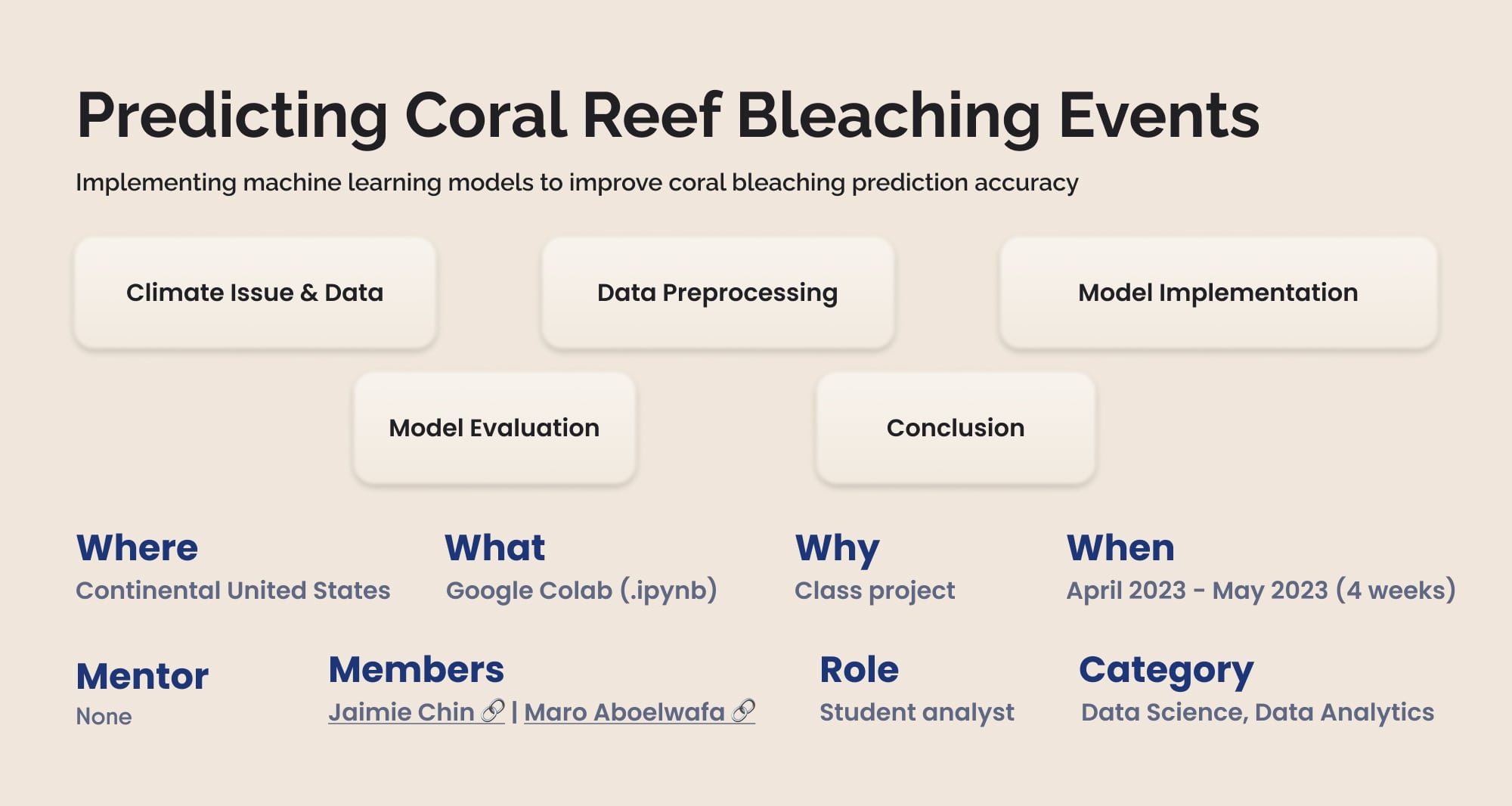This screenshot has height=806, width=1512.
Task: Select the Where heading
Action: point(137,547)
